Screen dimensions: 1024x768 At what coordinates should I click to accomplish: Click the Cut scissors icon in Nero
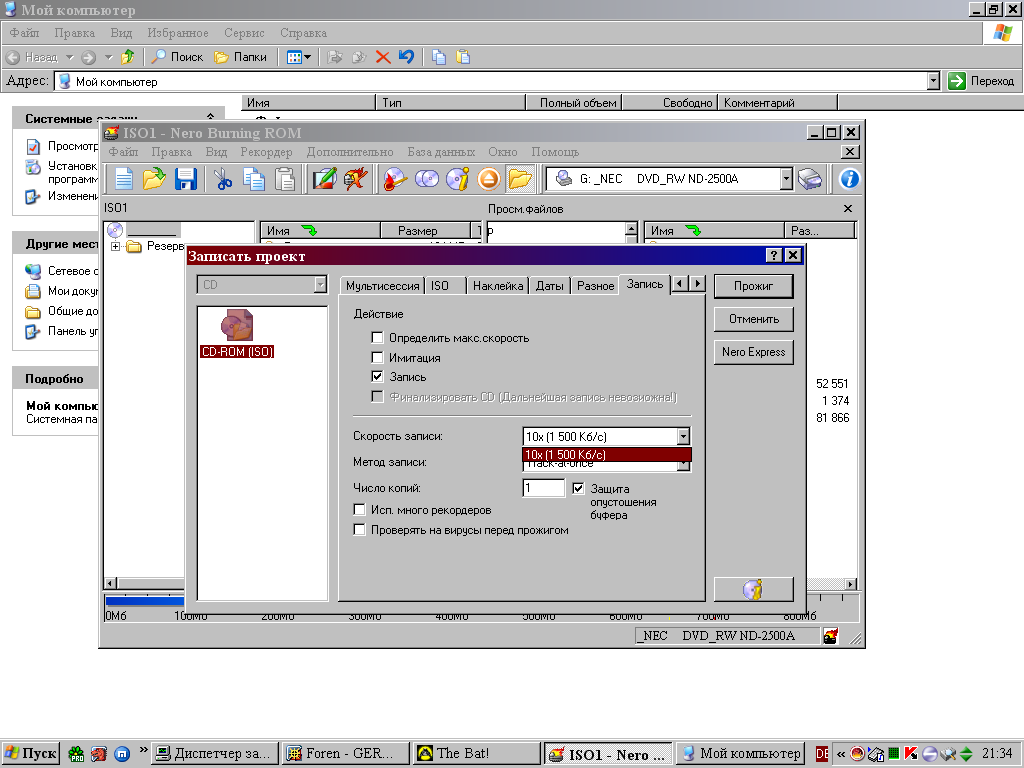pos(223,178)
